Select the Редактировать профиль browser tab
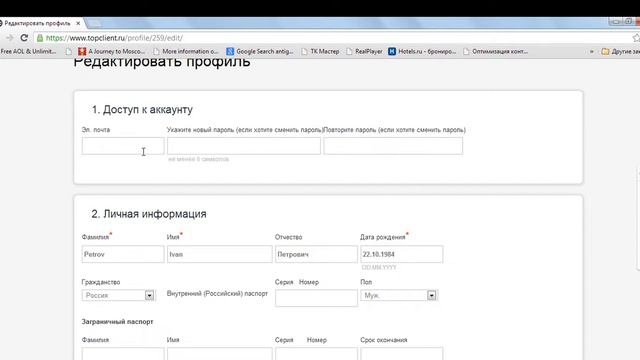 pos(40,23)
